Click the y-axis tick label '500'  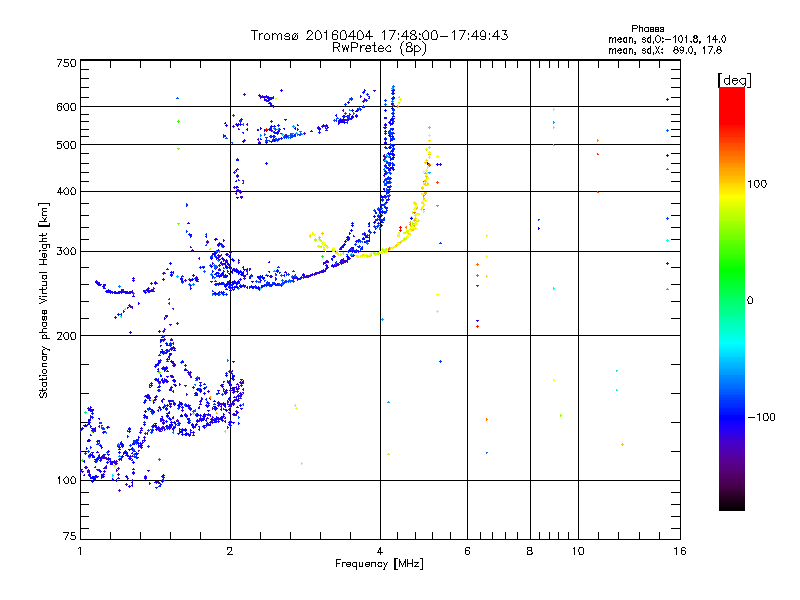point(66,145)
